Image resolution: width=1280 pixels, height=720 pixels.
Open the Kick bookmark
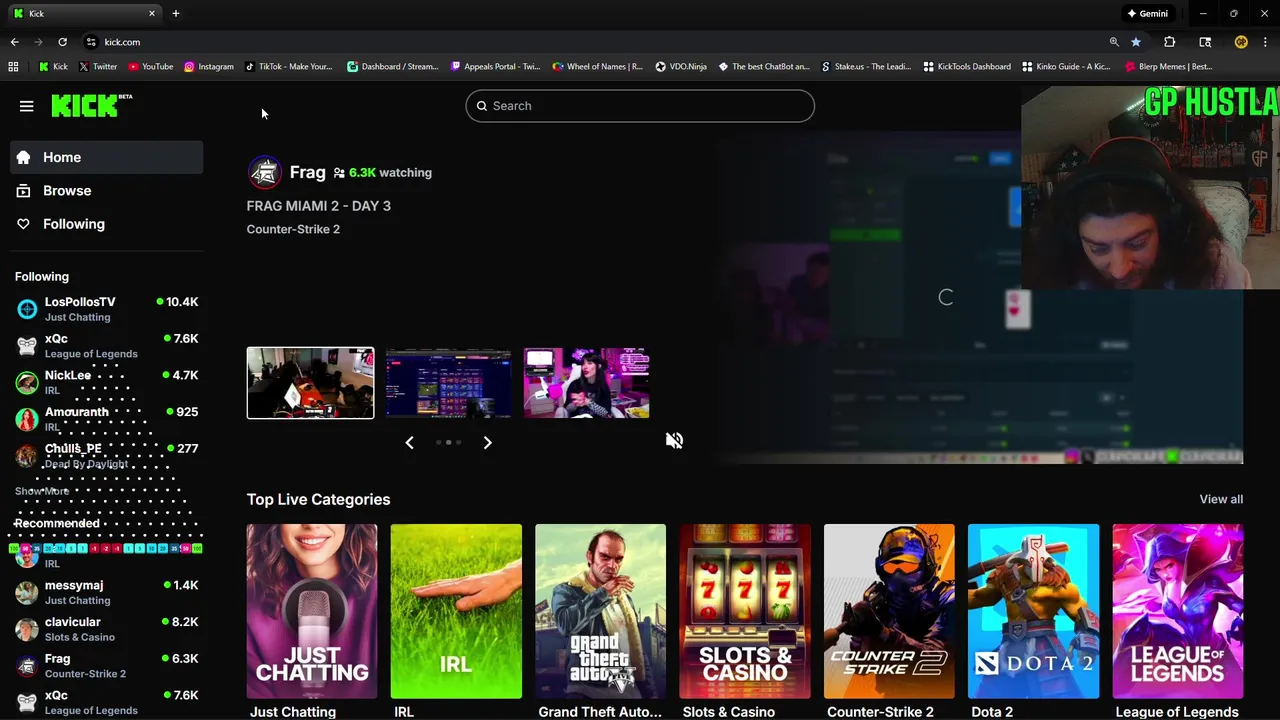(x=53, y=67)
